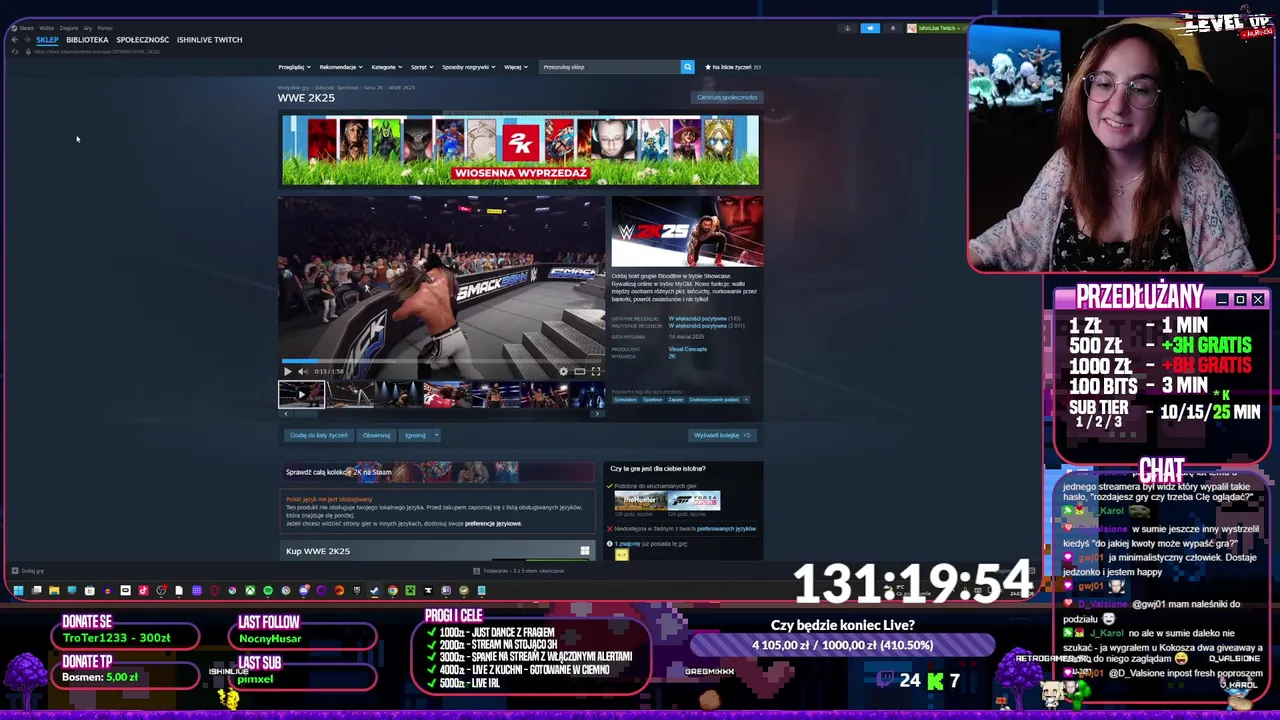Open the Widok menu
1280x720 pixels.
pos(47,28)
